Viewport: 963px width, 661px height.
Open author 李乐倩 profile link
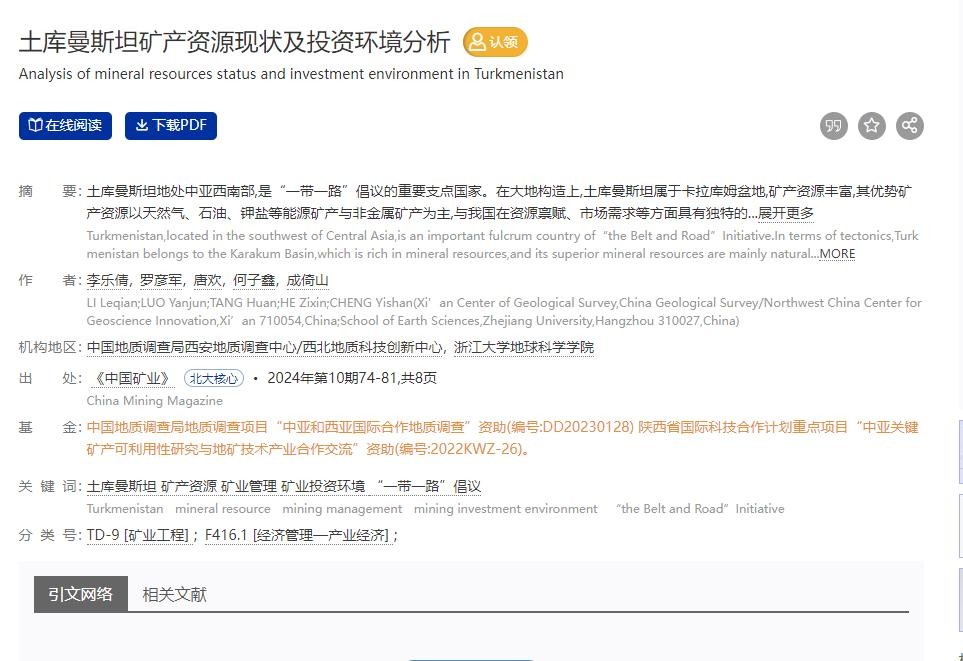[107, 281]
